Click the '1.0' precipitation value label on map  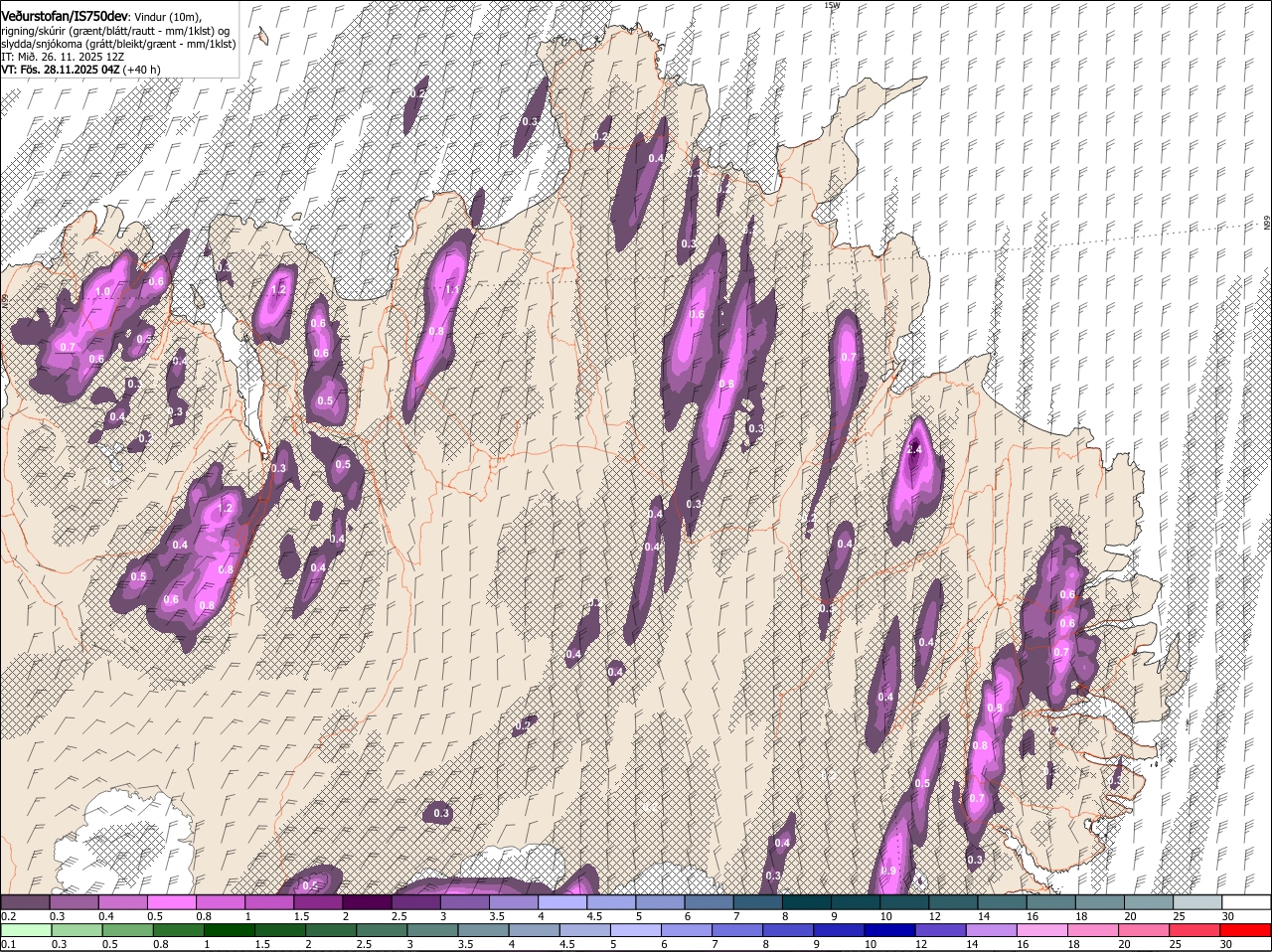[104, 292]
